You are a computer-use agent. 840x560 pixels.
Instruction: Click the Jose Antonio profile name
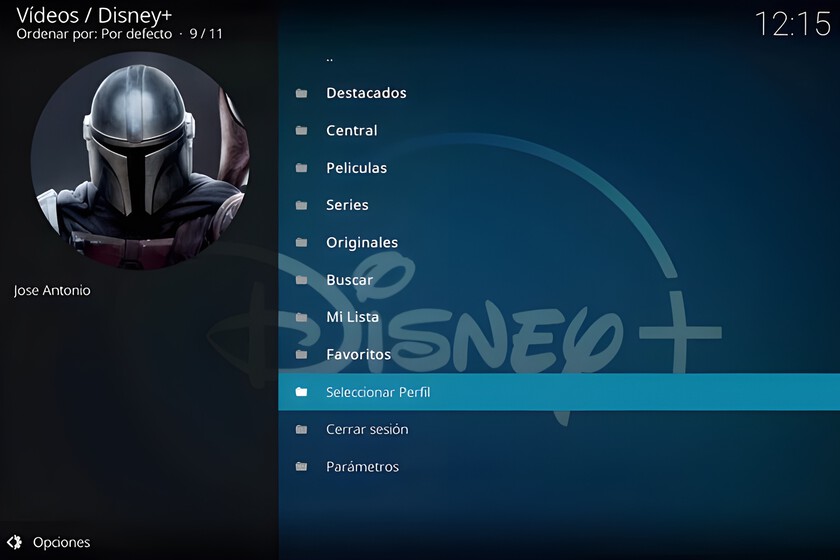[52, 290]
